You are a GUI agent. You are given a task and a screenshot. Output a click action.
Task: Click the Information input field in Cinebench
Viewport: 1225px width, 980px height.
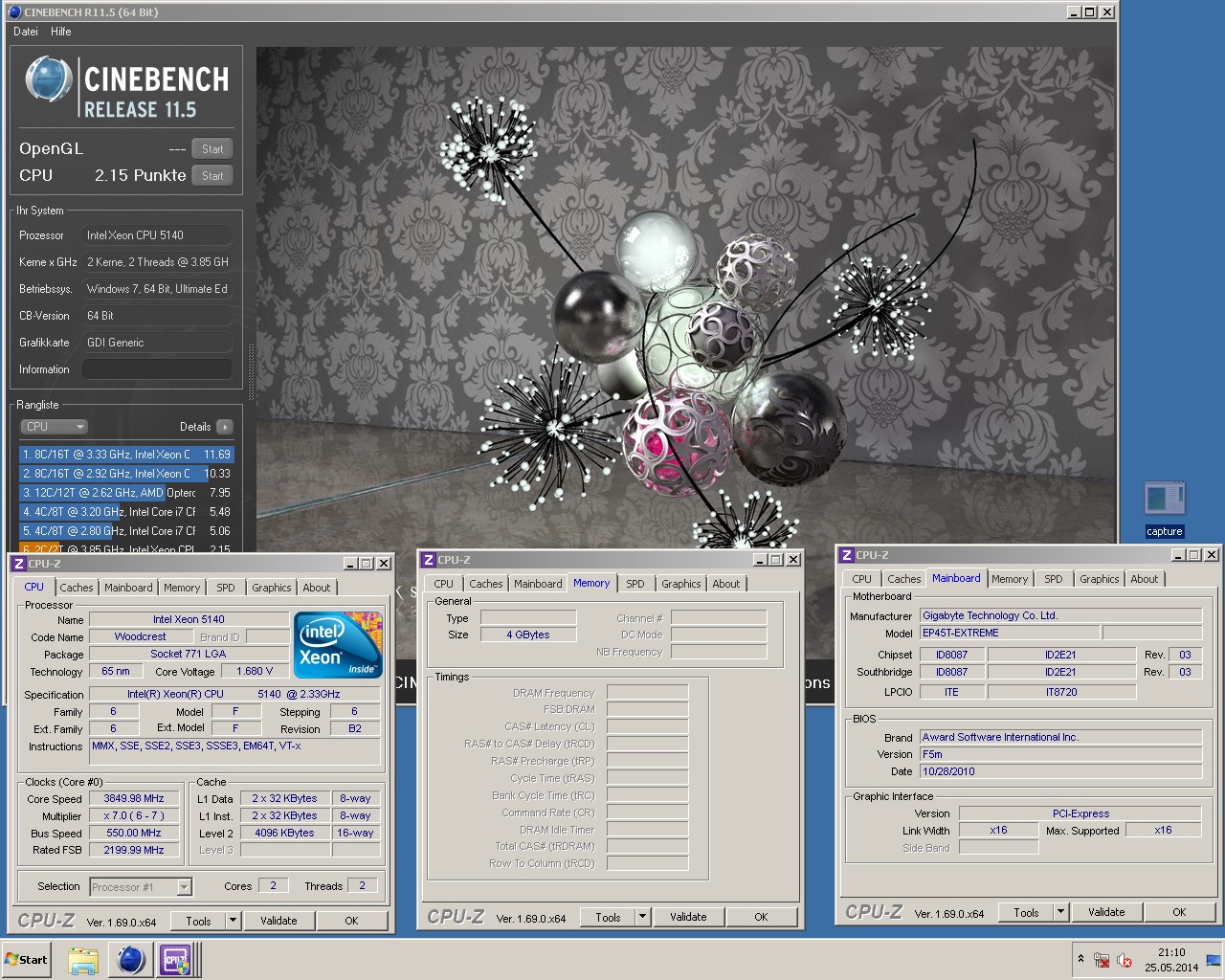(157, 369)
